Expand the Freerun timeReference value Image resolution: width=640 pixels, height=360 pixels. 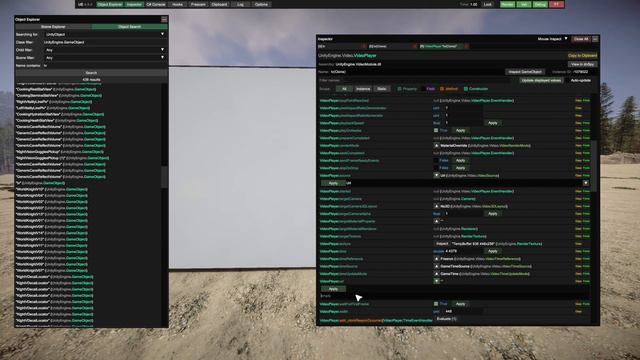436,259
